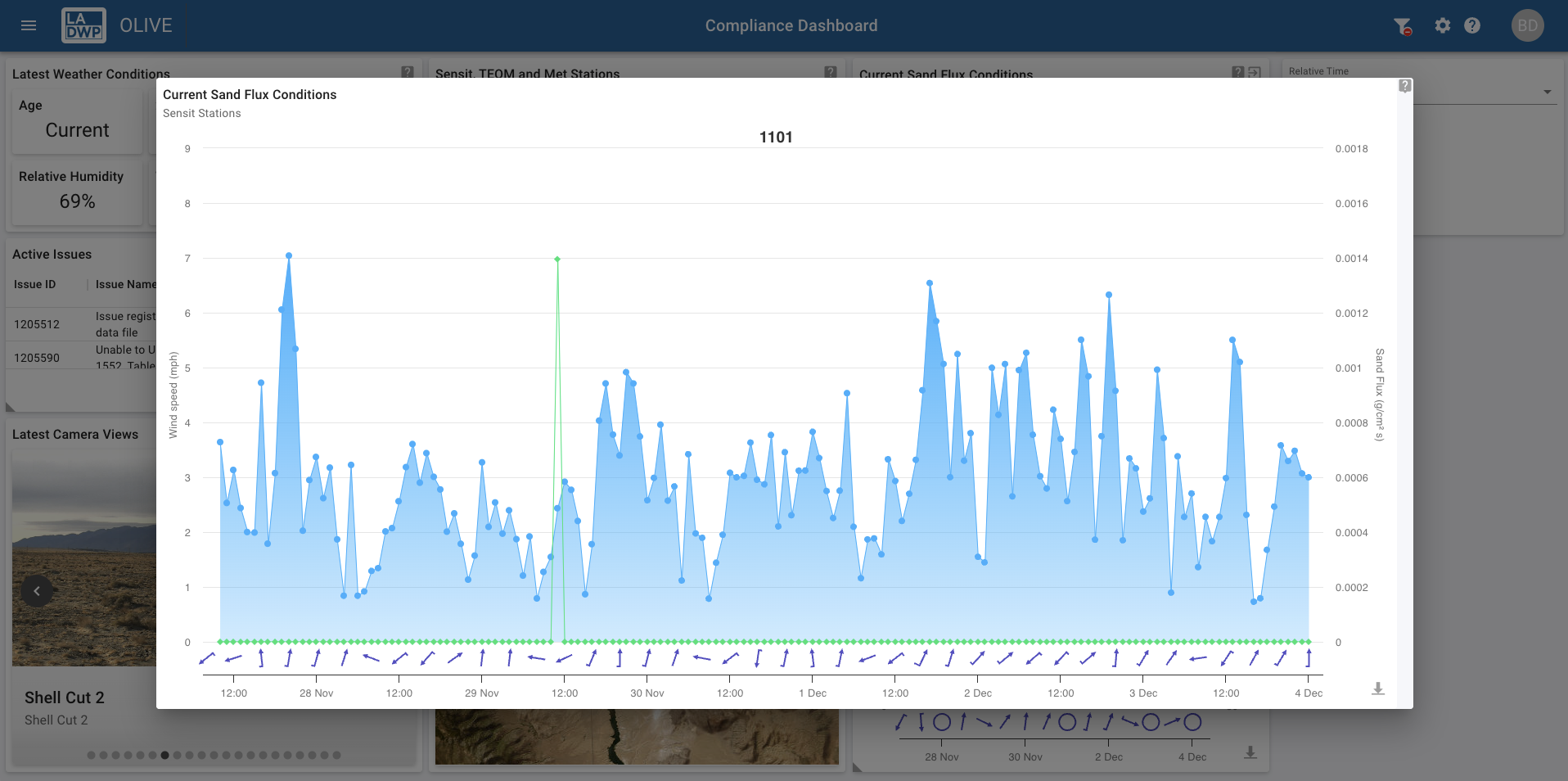Open the filter icon in header

pos(1402,26)
